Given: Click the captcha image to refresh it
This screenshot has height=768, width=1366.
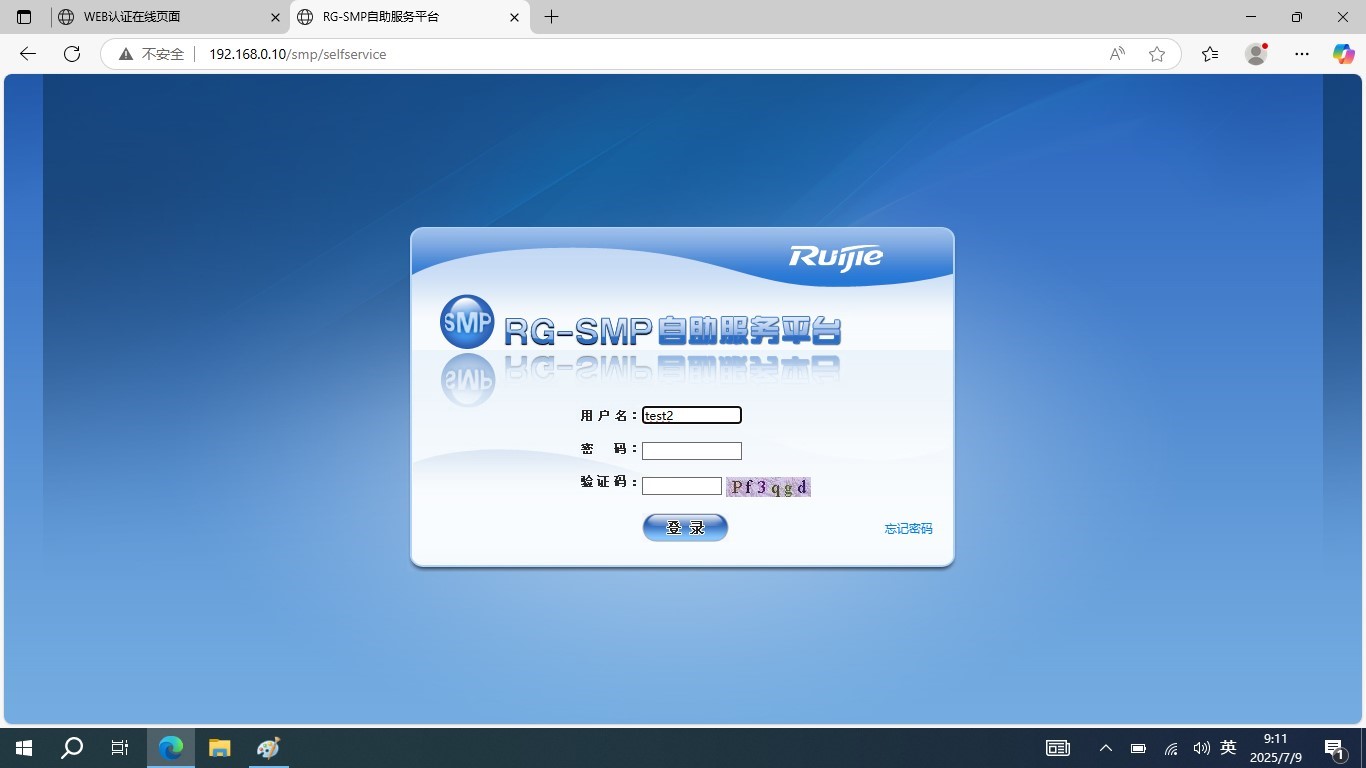Looking at the screenshot, I should 768,487.
